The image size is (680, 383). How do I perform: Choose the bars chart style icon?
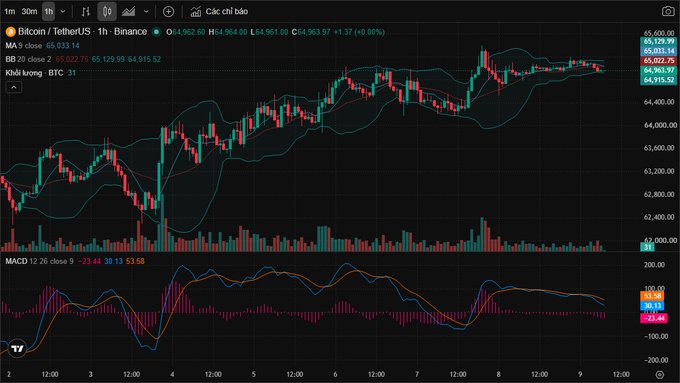coord(86,12)
